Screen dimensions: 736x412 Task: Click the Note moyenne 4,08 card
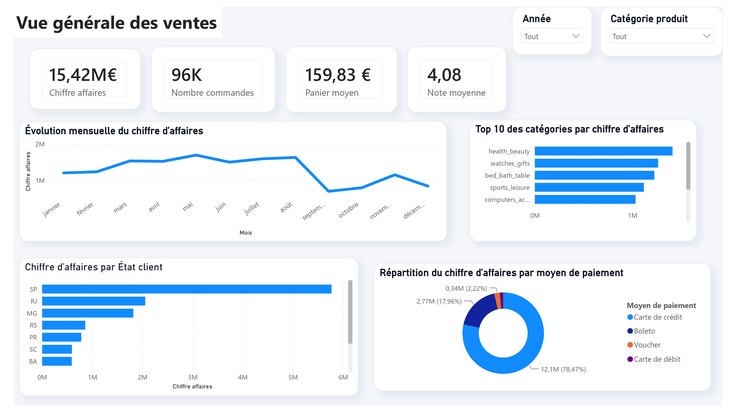pos(457,79)
